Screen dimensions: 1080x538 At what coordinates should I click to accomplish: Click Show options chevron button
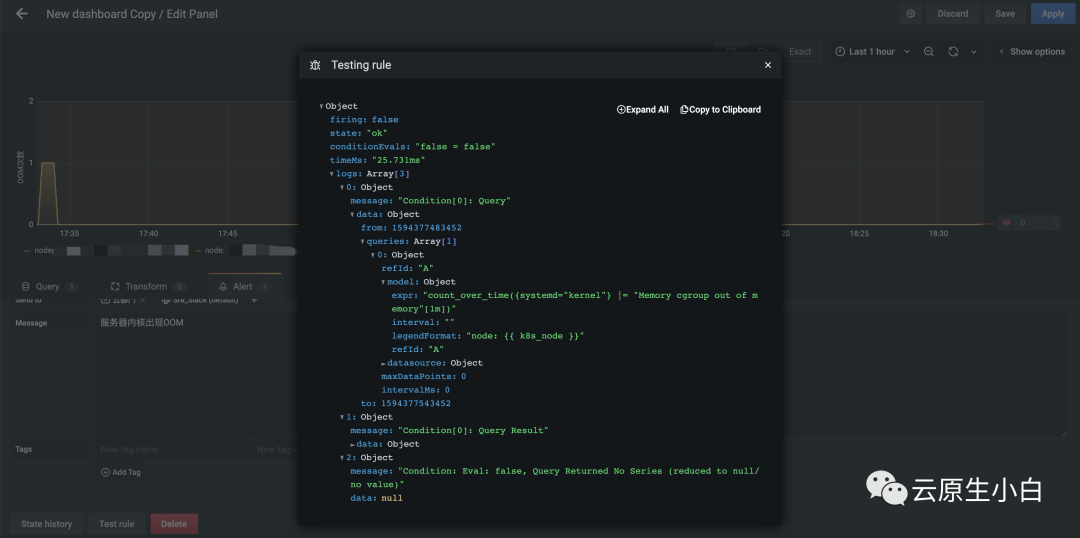pyautogui.click(x=1032, y=52)
